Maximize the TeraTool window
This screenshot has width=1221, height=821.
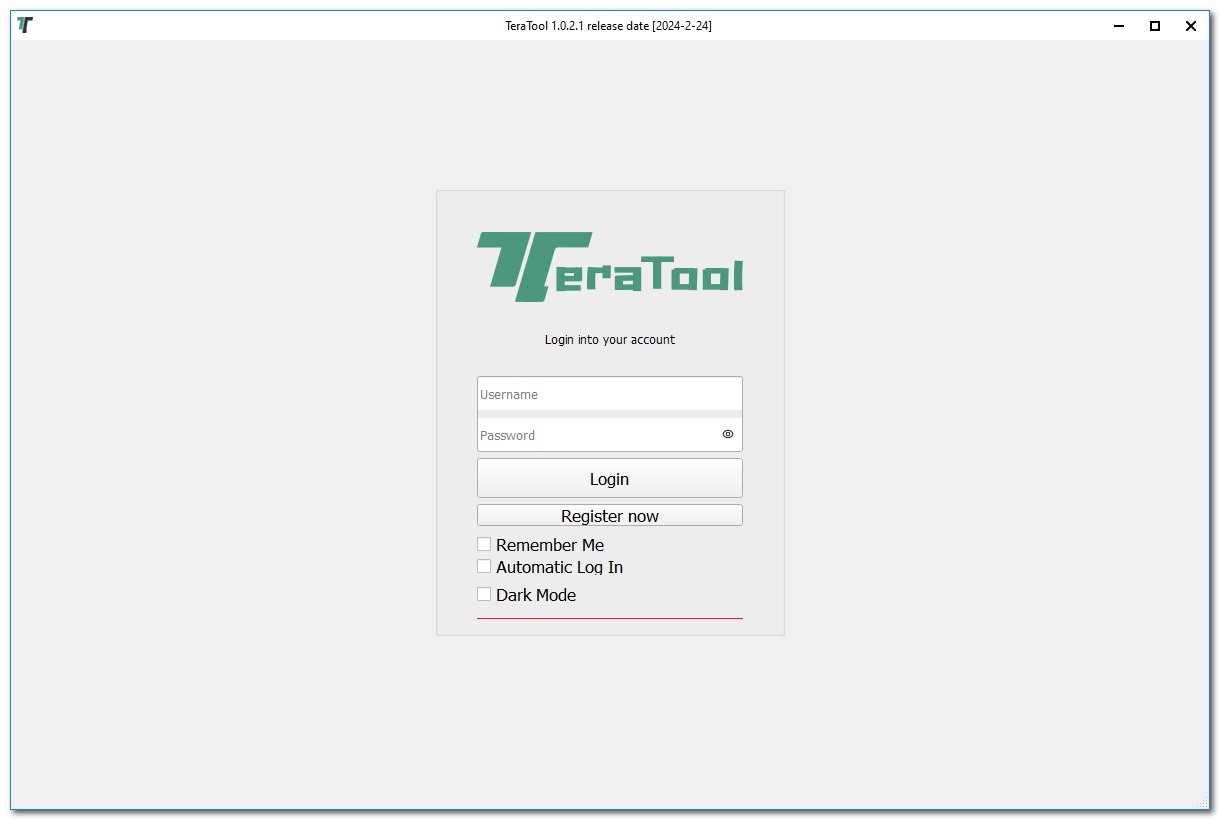point(1155,26)
